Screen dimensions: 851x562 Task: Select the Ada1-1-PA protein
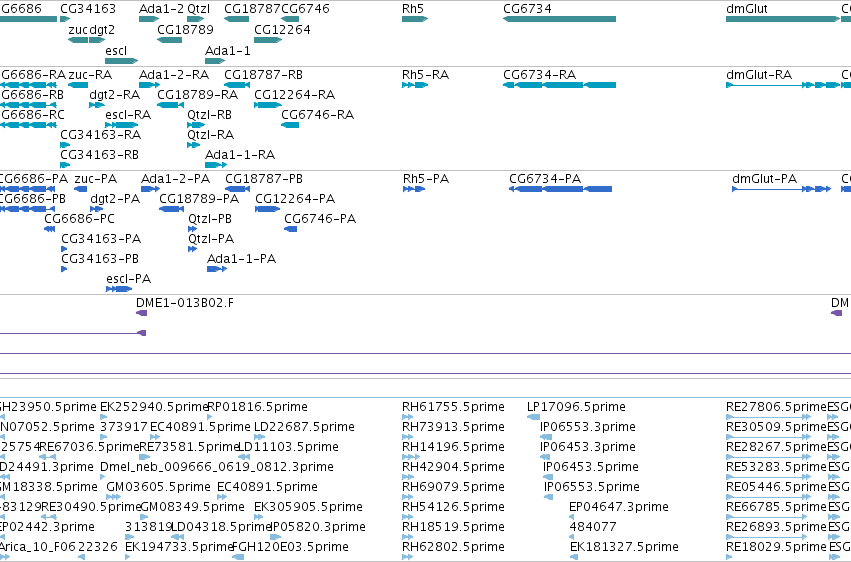pyautogui.click(x=217, y=269)
